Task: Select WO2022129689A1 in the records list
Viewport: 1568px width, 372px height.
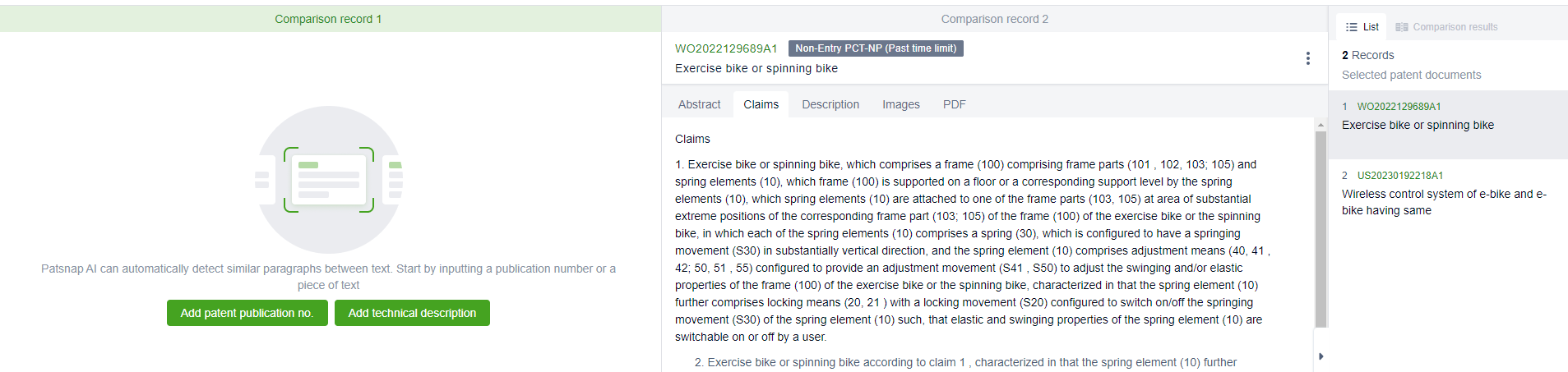Action: tap(1399, 107)
